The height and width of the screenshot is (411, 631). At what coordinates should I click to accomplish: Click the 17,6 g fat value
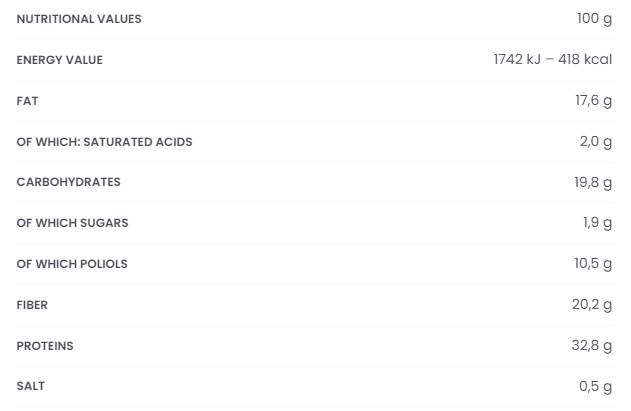click(593, 101)
